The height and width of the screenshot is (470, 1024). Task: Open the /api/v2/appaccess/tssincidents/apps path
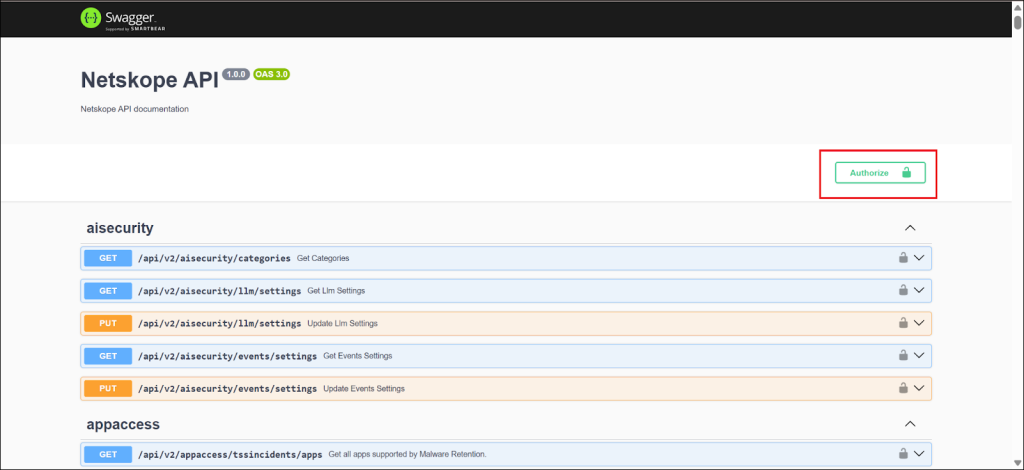point(230,454)
